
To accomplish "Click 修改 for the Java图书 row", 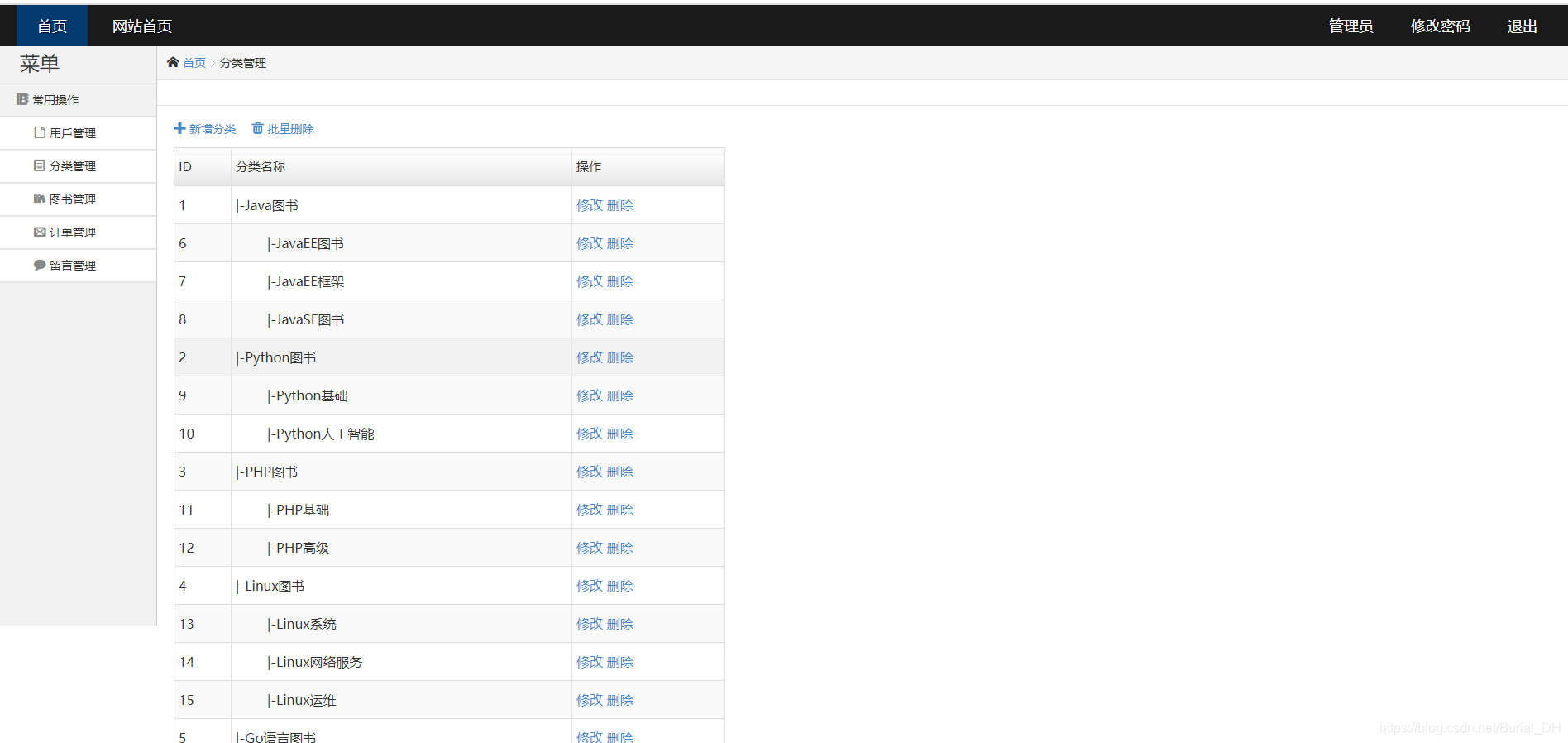I will click(590, 205).
